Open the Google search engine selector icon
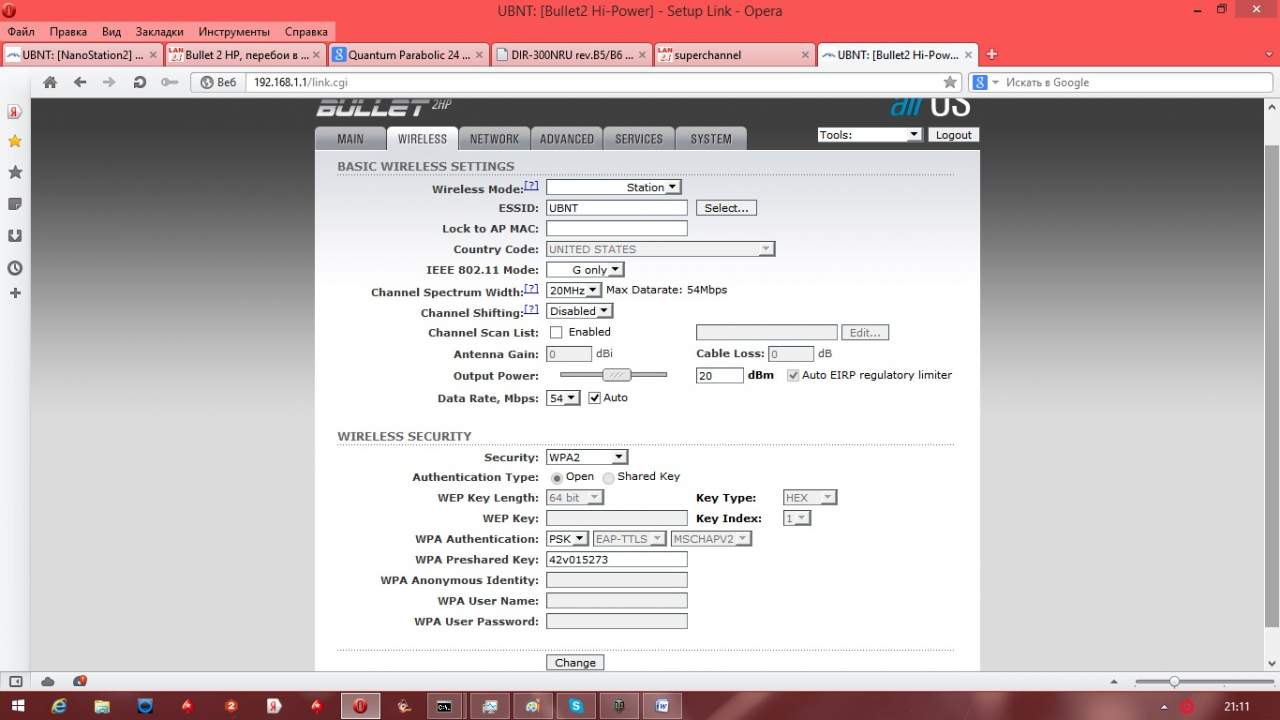 [984, 82]
